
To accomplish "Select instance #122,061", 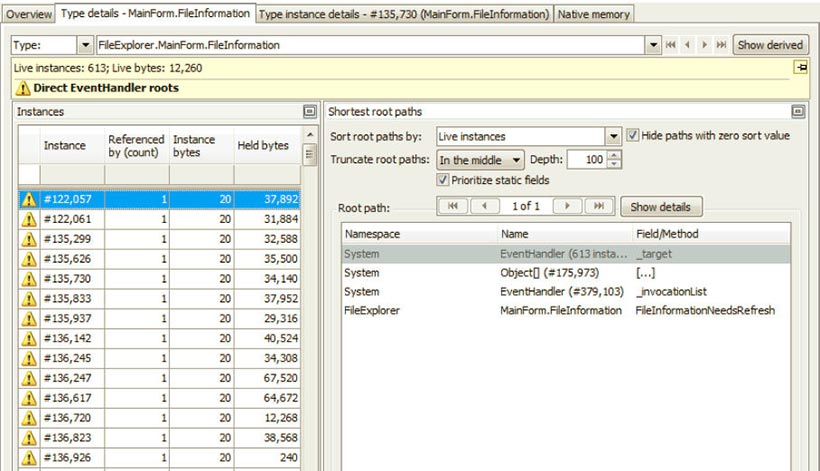I will pyautogui.click(x=160, y=219).
